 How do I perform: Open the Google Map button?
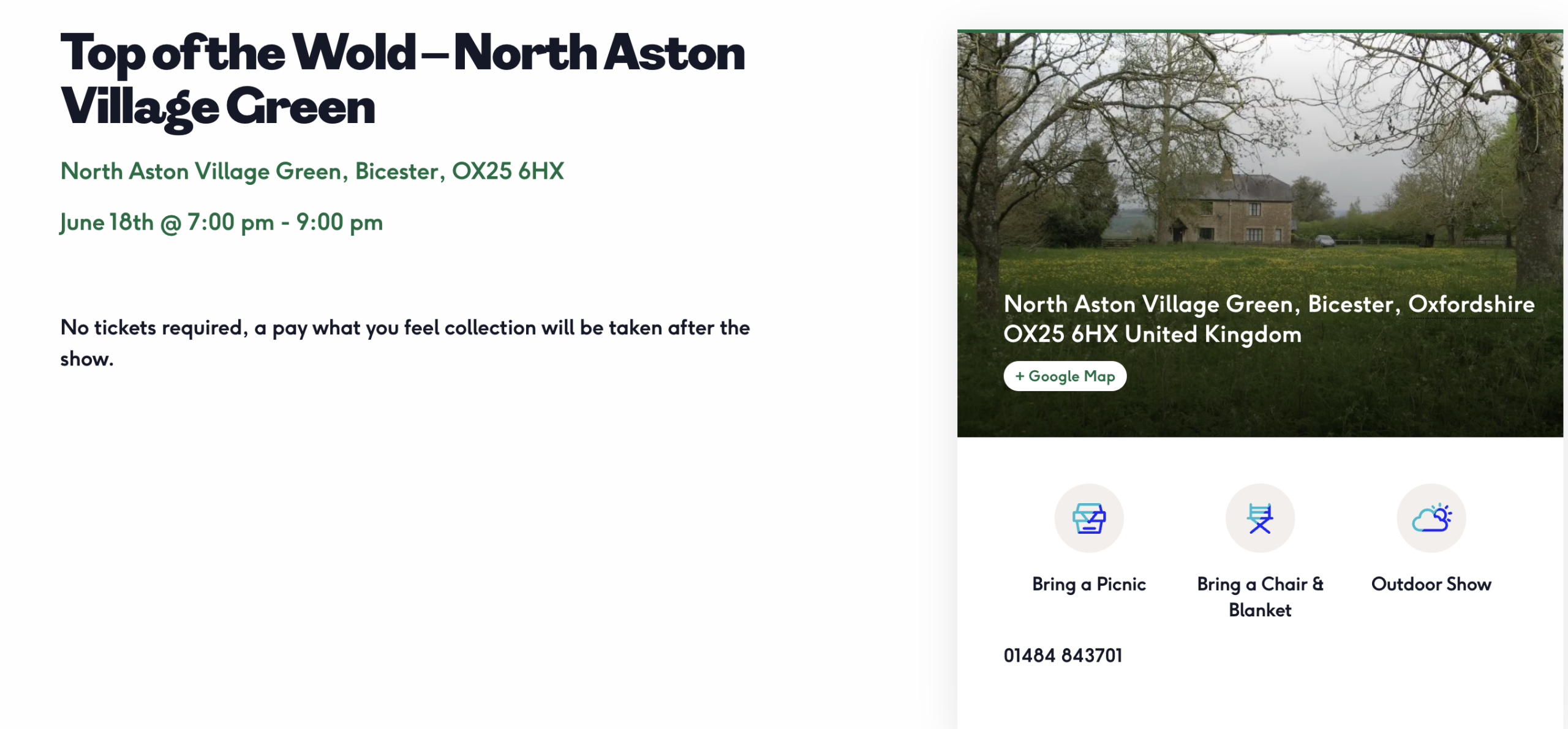1065,376
